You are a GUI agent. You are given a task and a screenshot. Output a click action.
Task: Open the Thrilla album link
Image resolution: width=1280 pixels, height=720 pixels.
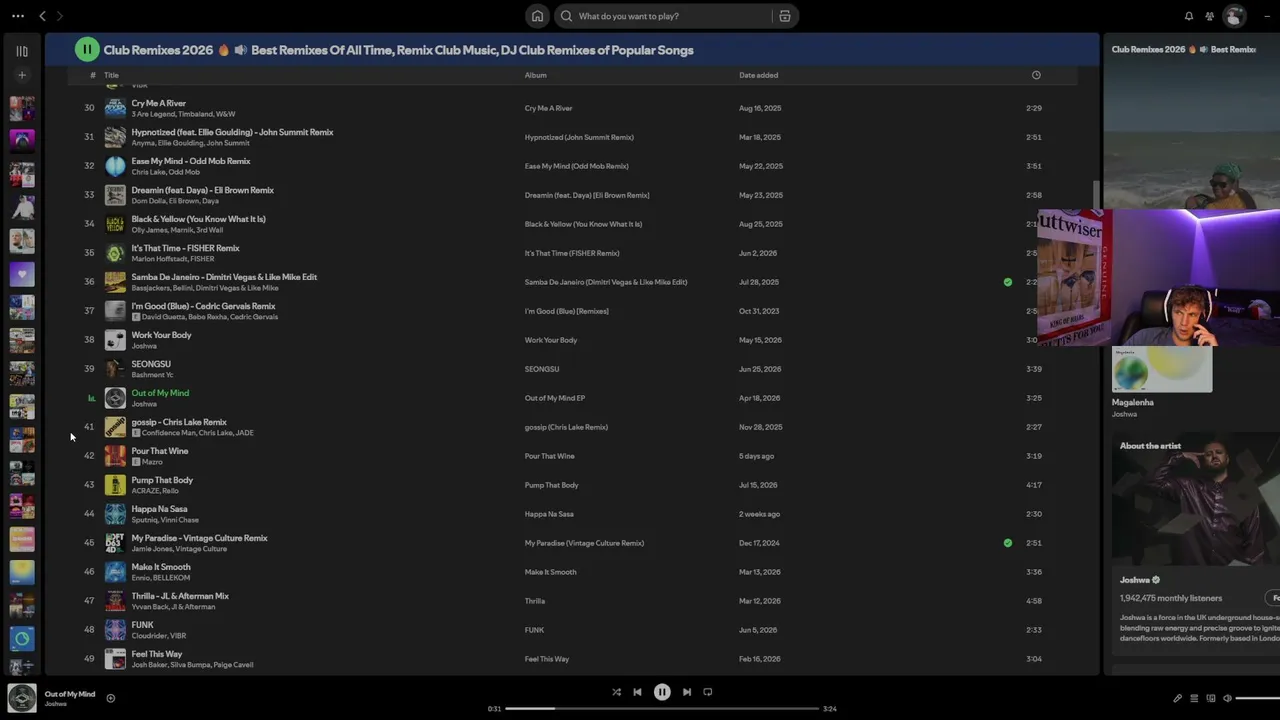[535, 601]
